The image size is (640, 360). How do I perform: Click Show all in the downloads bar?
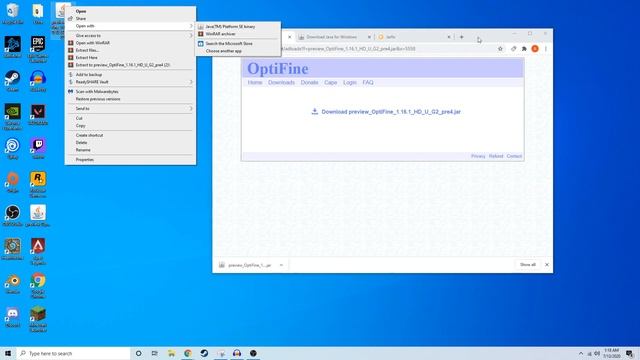[528, 265]
